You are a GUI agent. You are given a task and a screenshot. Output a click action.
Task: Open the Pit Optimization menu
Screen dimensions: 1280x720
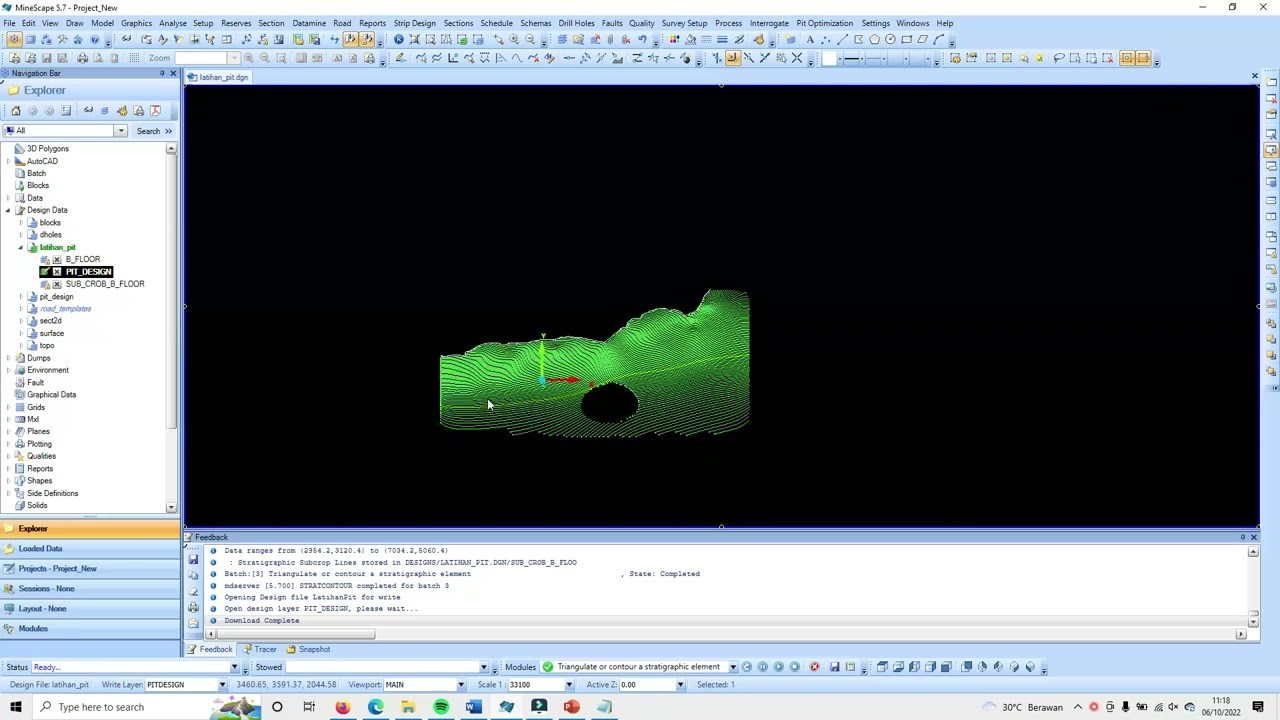click(x=824, y=23)
